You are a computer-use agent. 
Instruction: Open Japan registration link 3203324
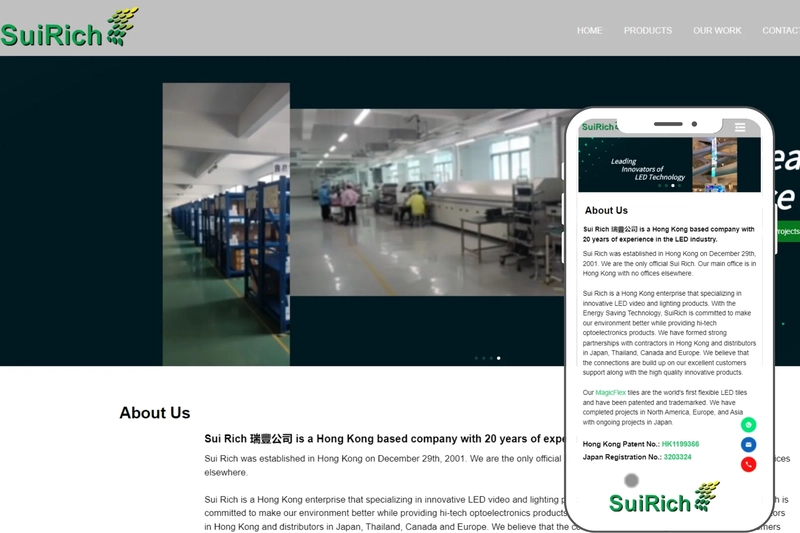pos(678,457)
